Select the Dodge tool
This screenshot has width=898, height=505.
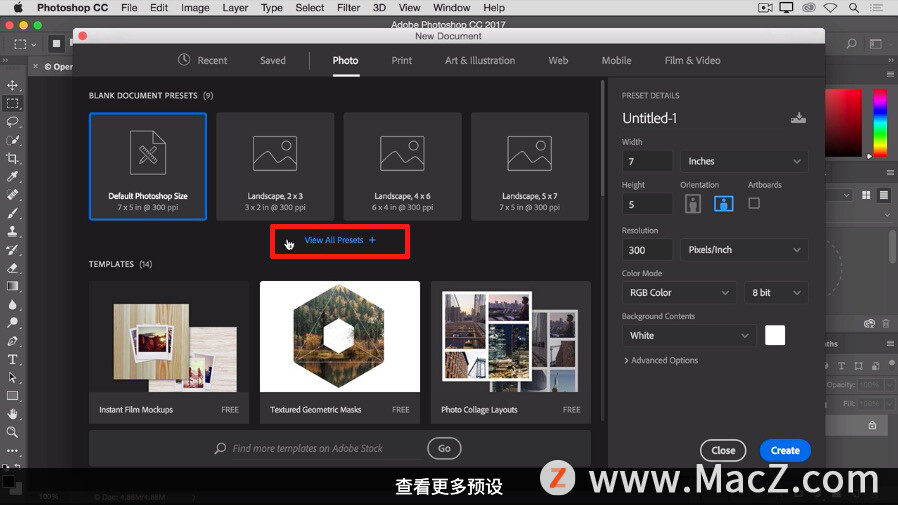[x=12, y=323]
